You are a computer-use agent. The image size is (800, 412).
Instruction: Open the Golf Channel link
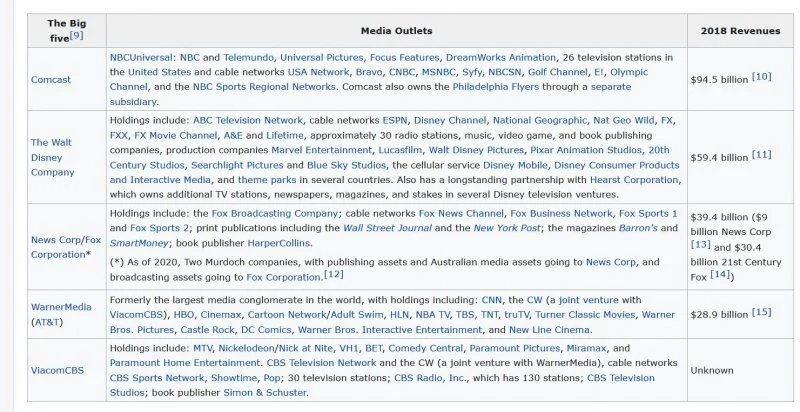[557, 72]
